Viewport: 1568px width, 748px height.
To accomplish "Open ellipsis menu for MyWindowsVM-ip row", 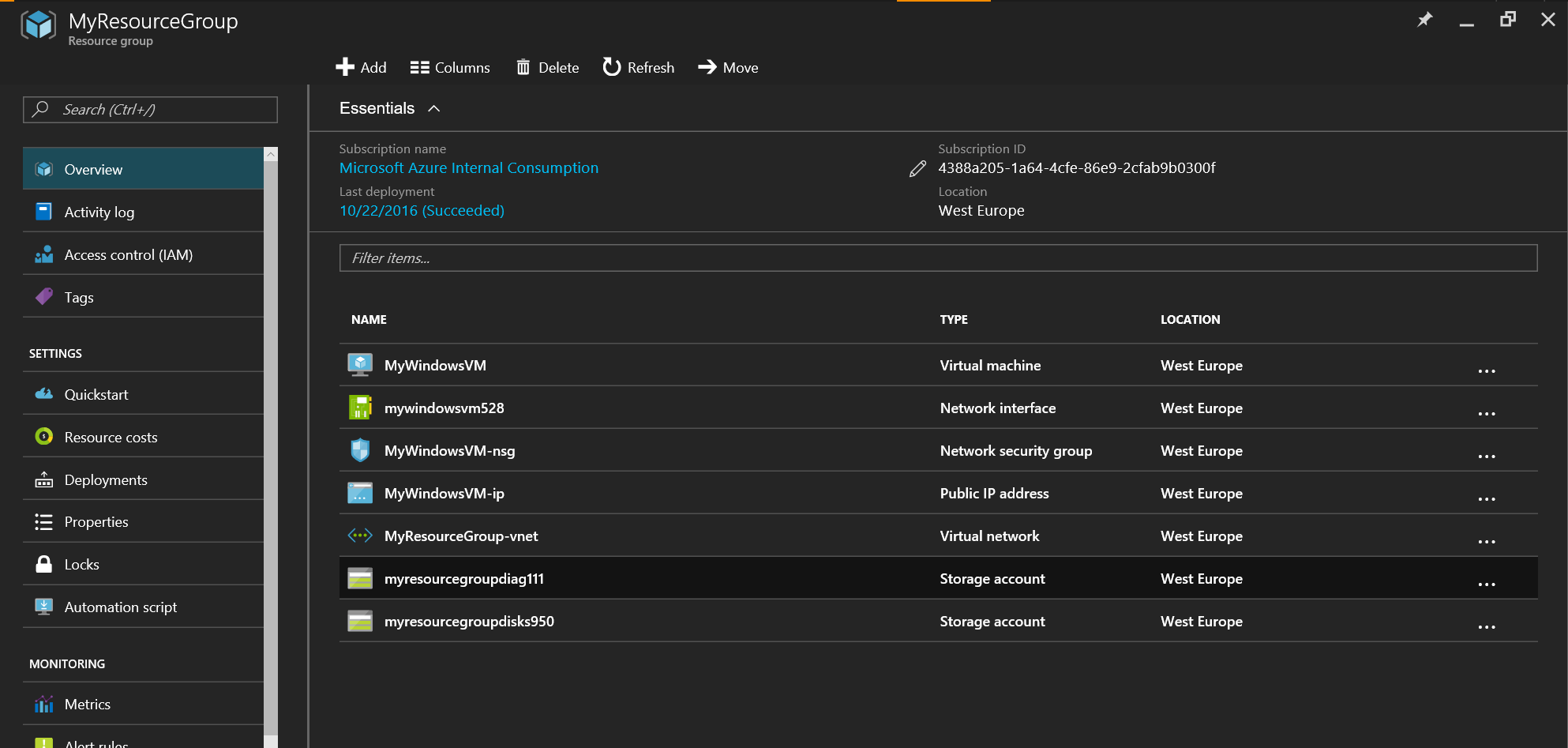I will 1487,498.
